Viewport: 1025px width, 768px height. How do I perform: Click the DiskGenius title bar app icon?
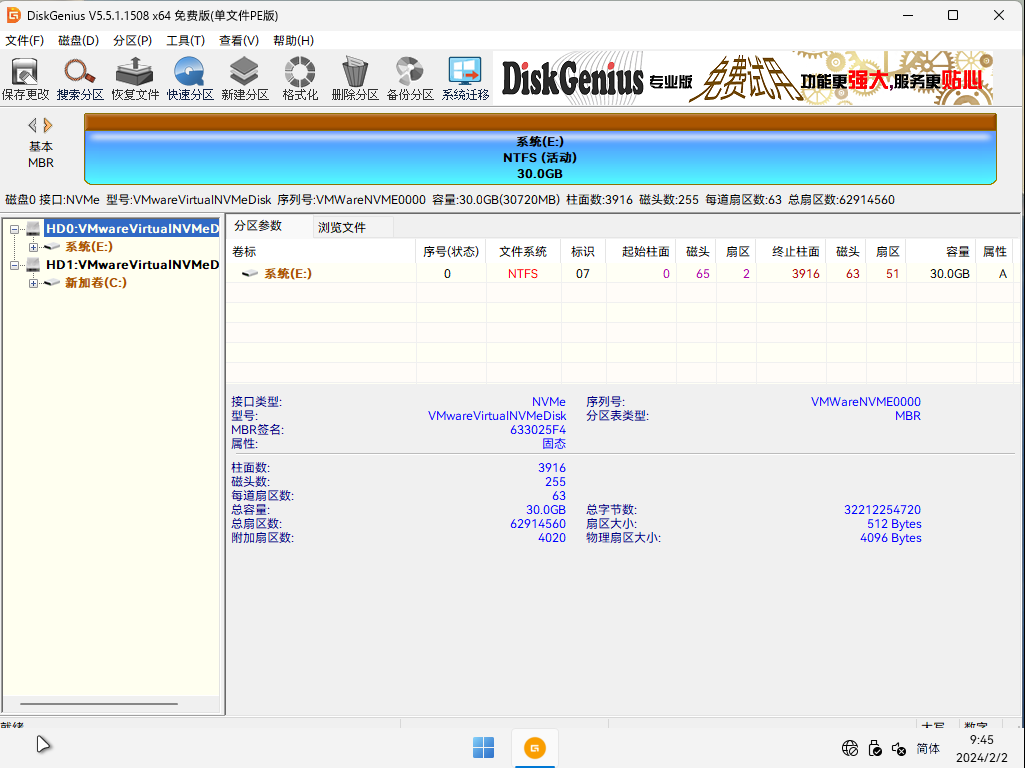13,15
